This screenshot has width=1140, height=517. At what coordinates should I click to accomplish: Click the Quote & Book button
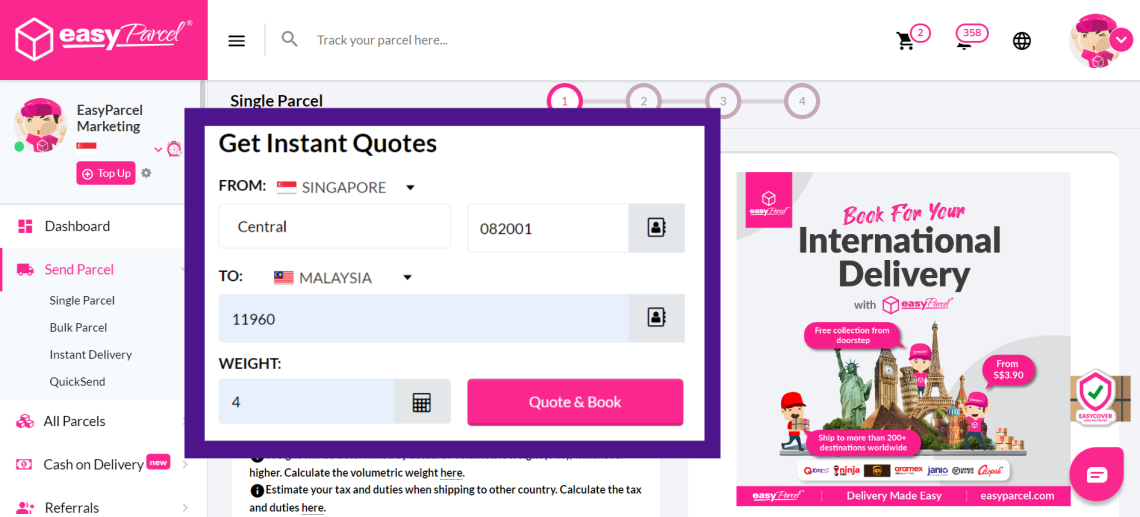575,402
